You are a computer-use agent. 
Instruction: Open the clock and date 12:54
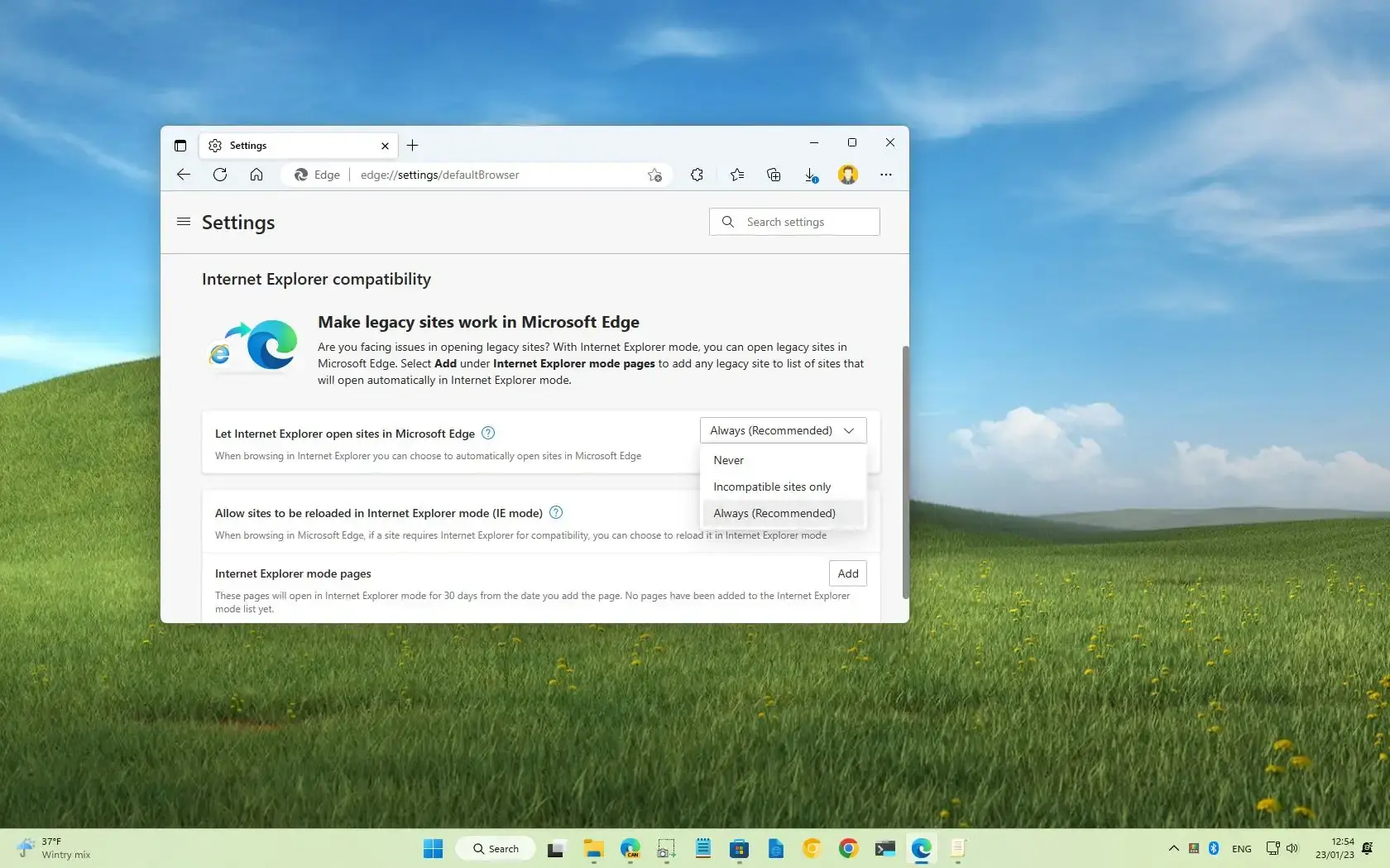(1335, 848)
